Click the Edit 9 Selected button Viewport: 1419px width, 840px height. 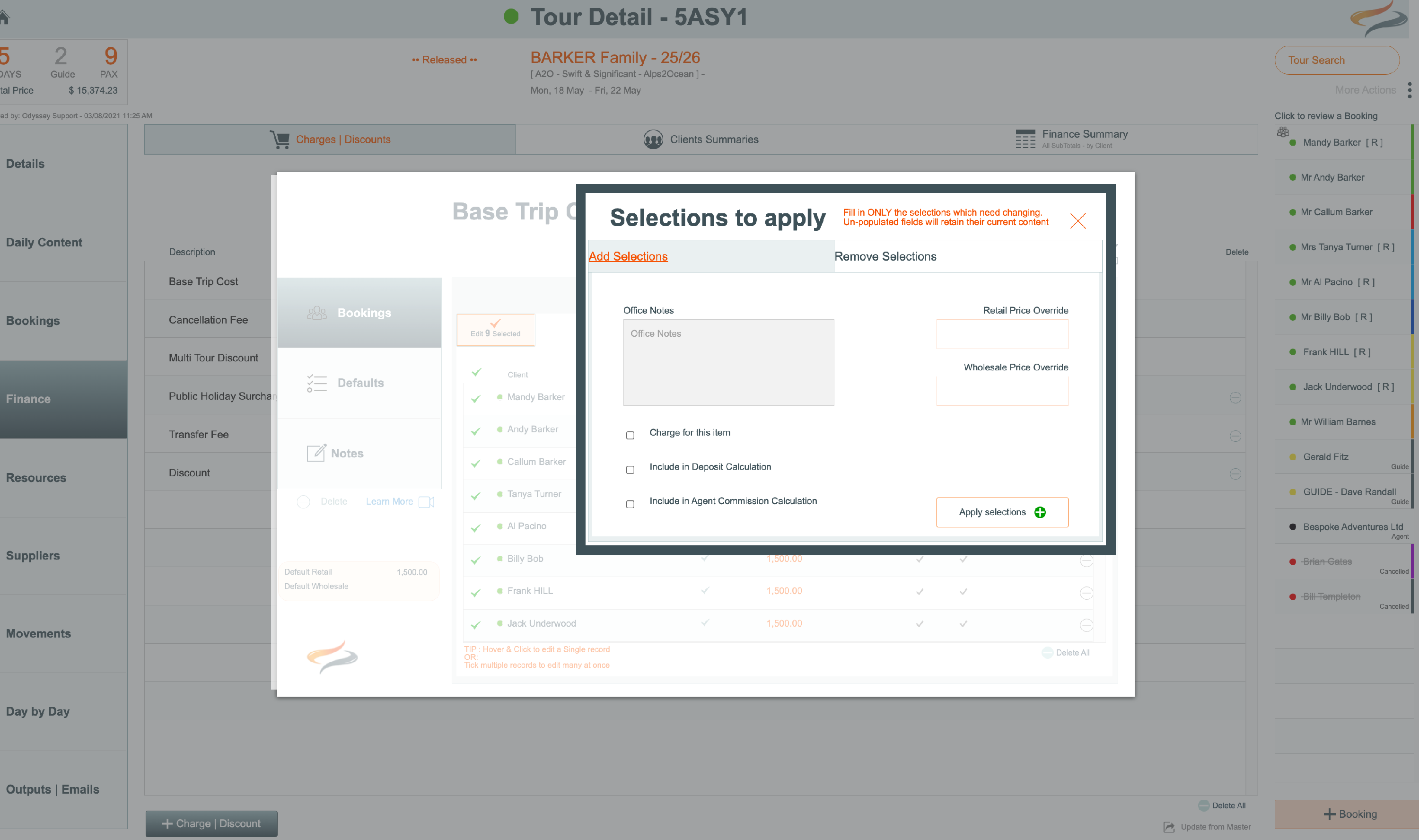click(495, 330)
